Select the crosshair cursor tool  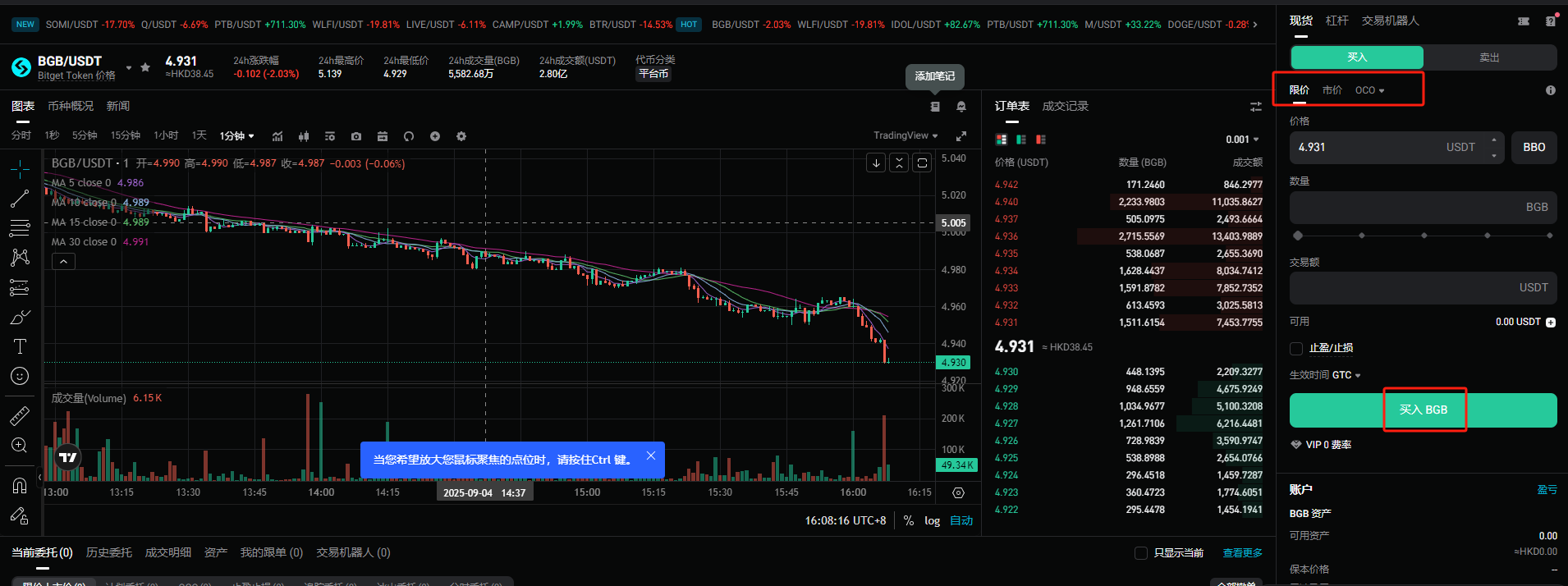point(20,169)
